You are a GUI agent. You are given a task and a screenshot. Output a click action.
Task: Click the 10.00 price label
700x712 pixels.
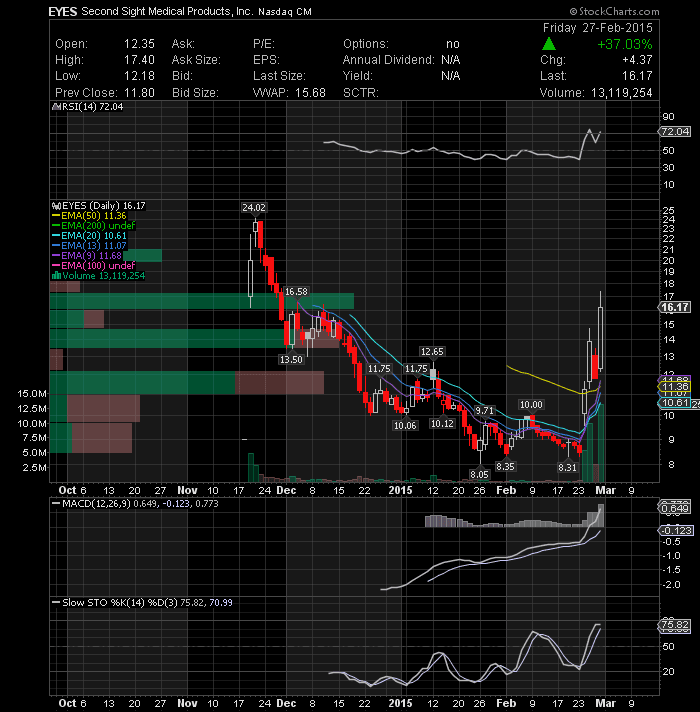(531, 405)
